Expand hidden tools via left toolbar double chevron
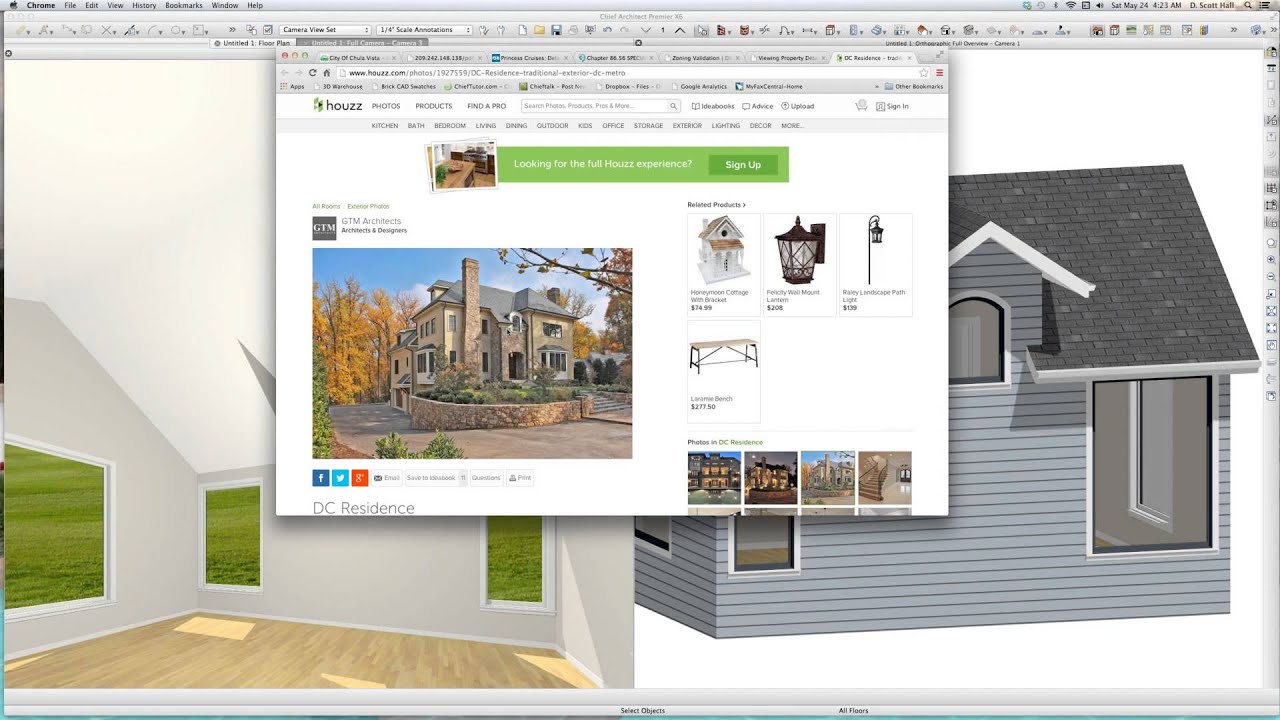 pyautogui.click(x=232, y=30)
